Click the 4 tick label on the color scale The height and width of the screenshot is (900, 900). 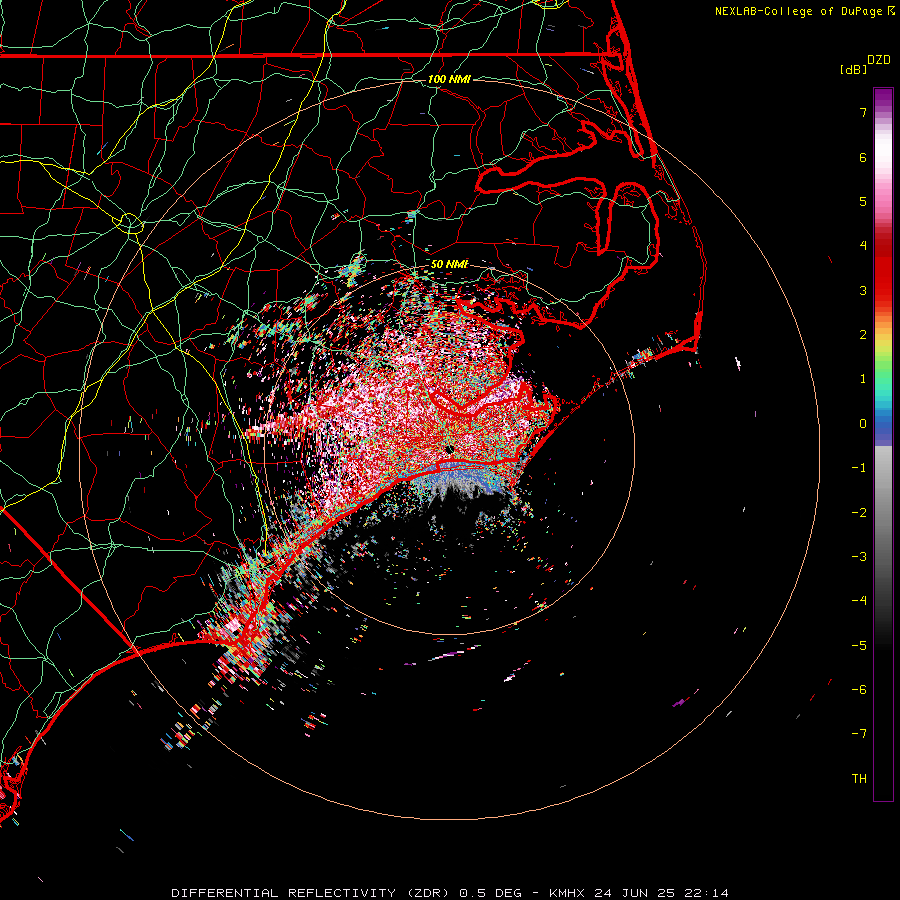click(863, 246)
